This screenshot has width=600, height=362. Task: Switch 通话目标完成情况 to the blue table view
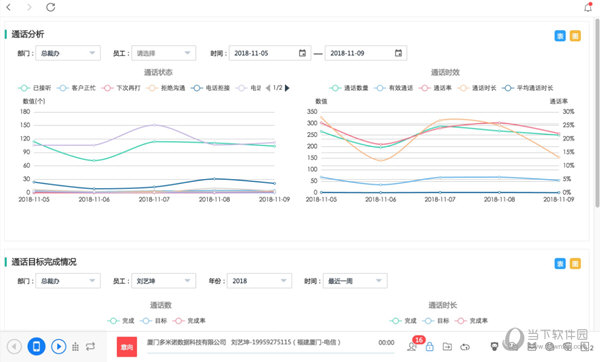560,263
